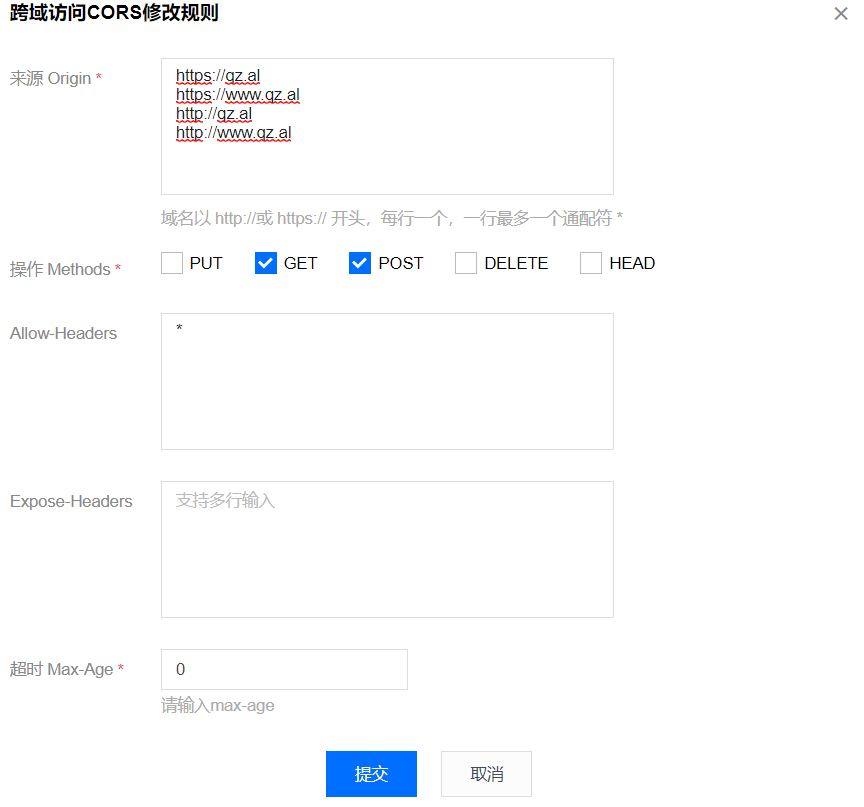Place cursor on the https://www.gz.al origin line
Image resolution: width=864 pixels, height=807 pixels.
238,95
